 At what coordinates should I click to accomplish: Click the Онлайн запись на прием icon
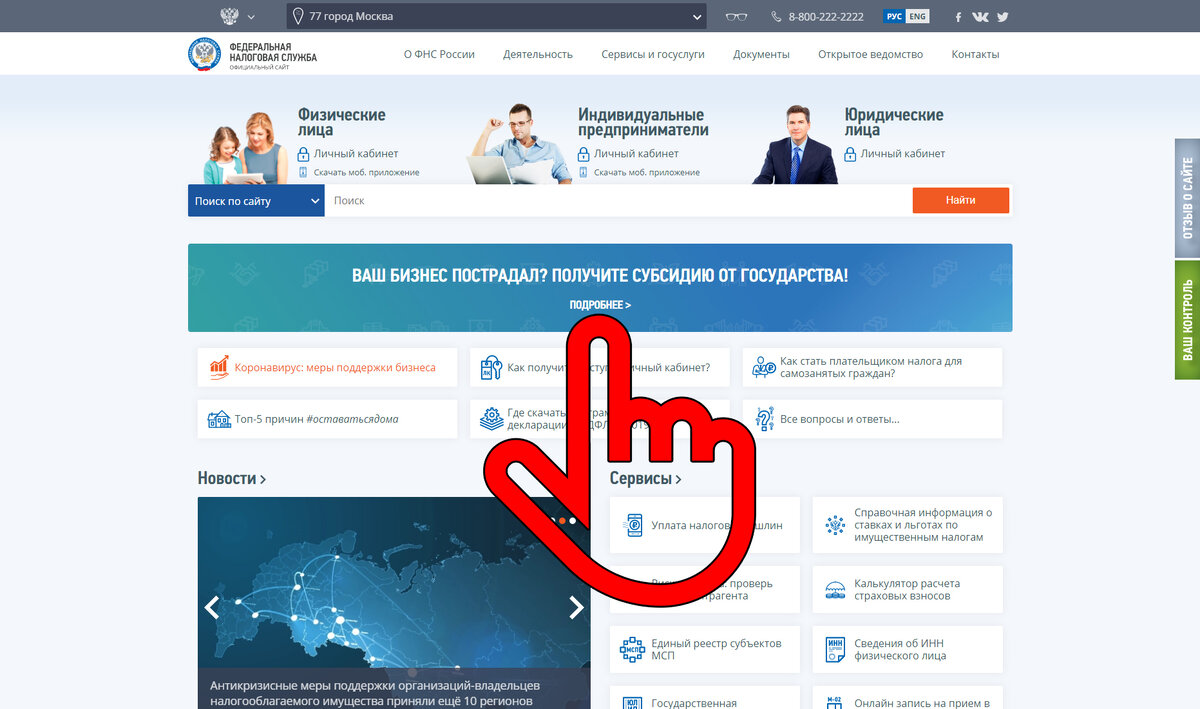(835, 702)
